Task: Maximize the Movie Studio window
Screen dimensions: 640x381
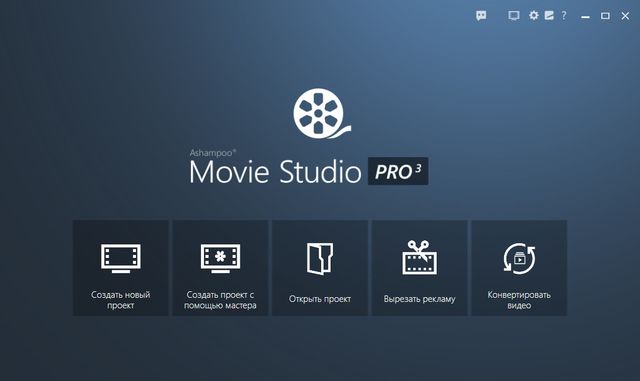Action: pos(605,16)
